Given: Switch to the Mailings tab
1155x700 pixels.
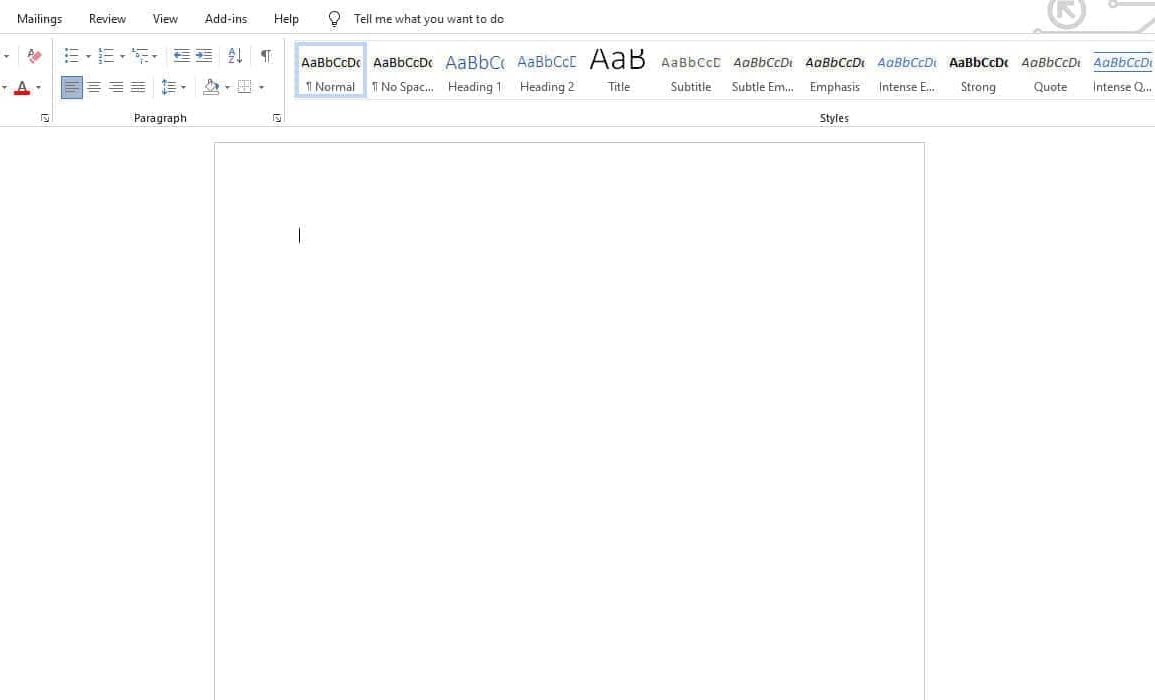Looking at the screenshot, I should 39,19.
